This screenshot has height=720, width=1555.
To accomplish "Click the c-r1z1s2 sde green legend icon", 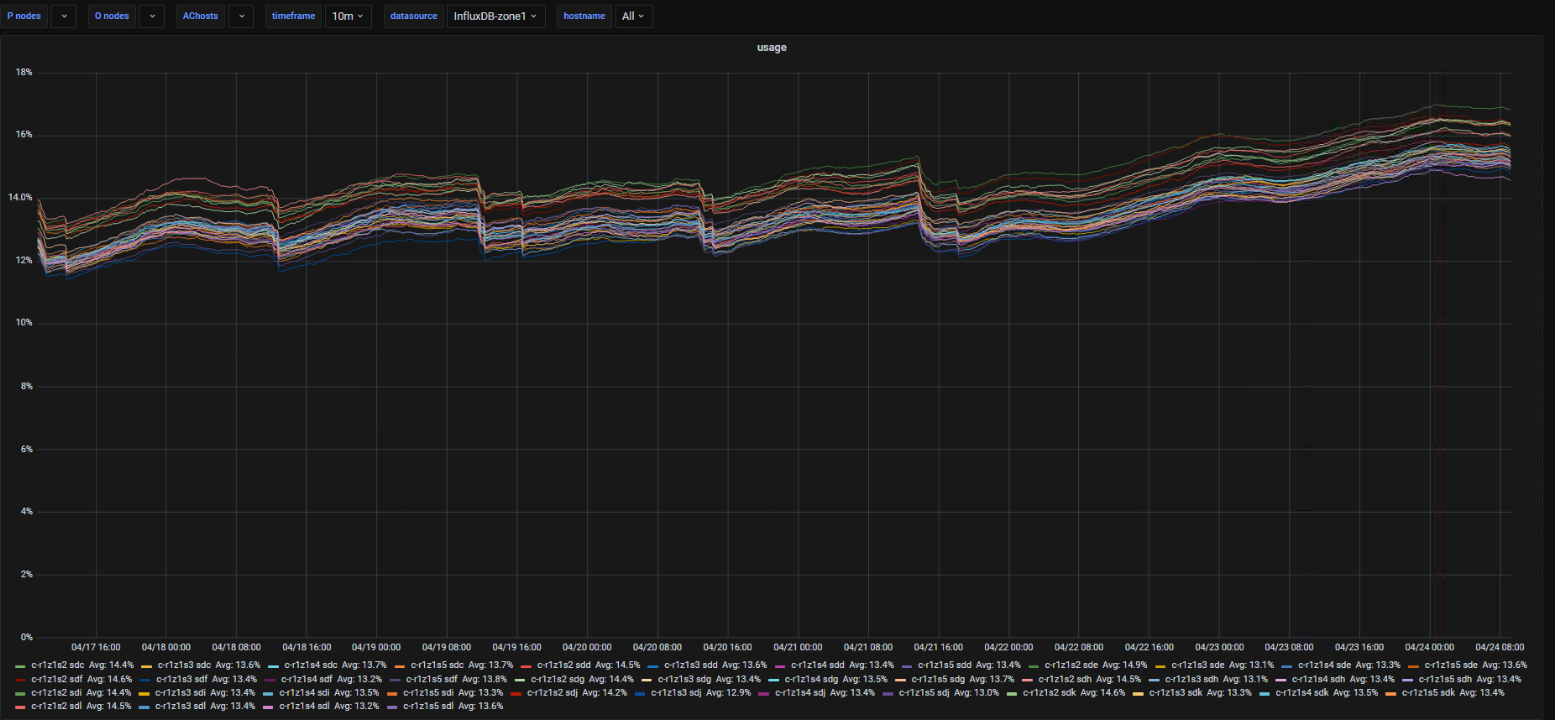I will point(1035,665).
